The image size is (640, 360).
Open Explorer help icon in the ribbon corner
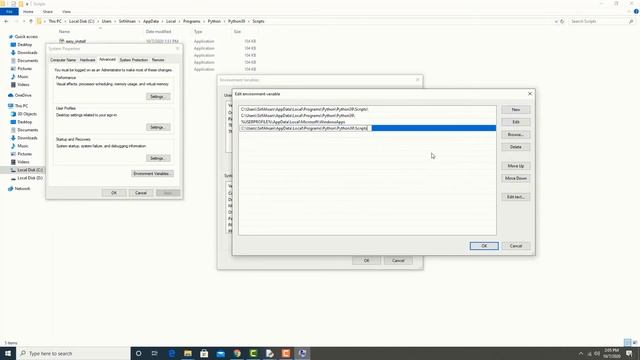tap(636, 11)
